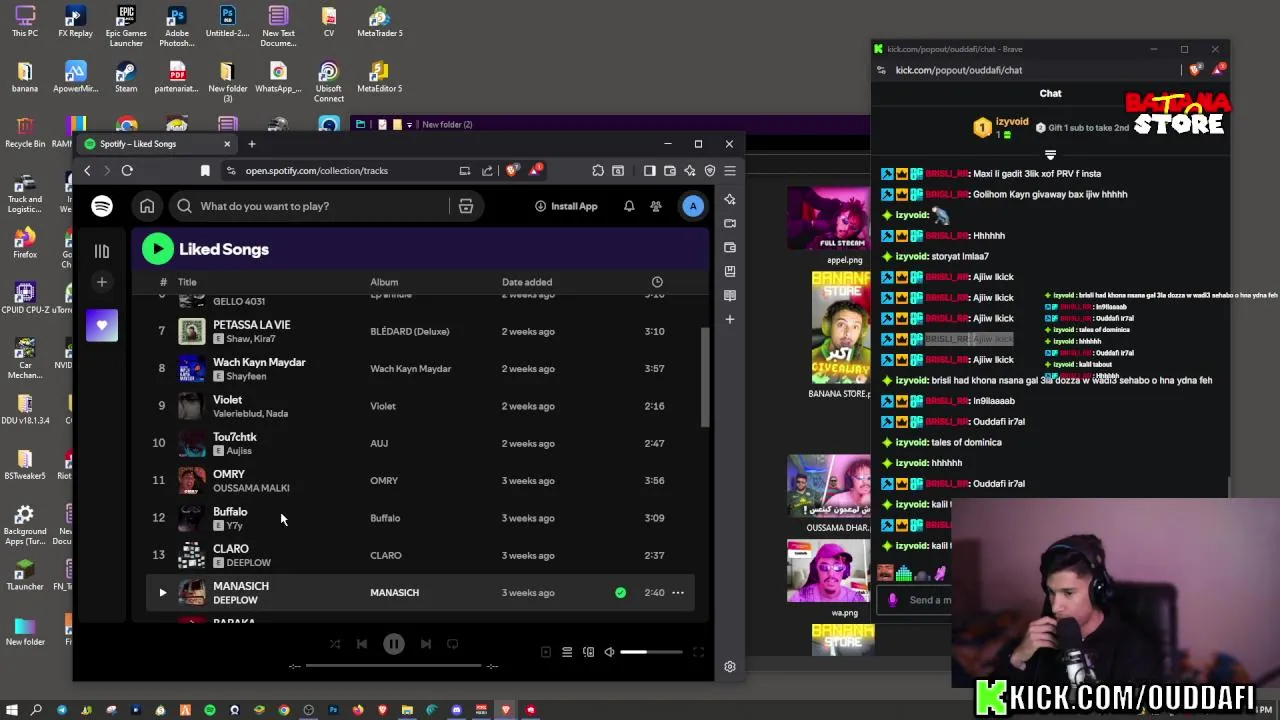Sort by the Album column header
The height and width of the screenshot is (720, 1280).
tap(384, 282)
